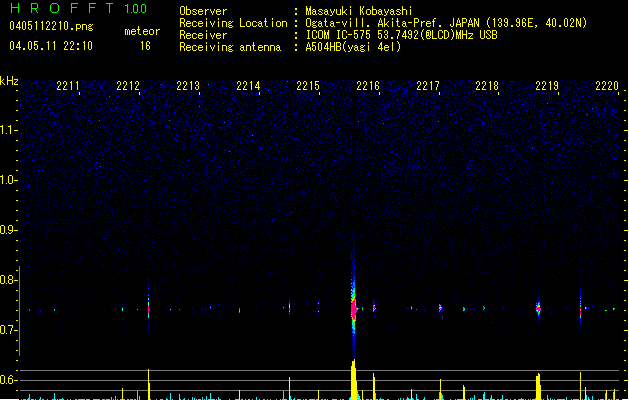Click the 2214 time marker
Image resolution: width=629 pixels, height=400 pixels.
point(248,86)
